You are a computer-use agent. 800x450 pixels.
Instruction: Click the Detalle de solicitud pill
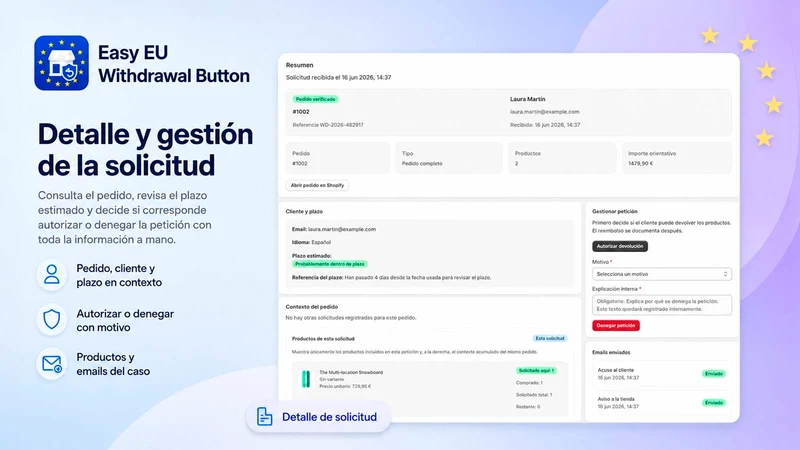click(319, 417)
